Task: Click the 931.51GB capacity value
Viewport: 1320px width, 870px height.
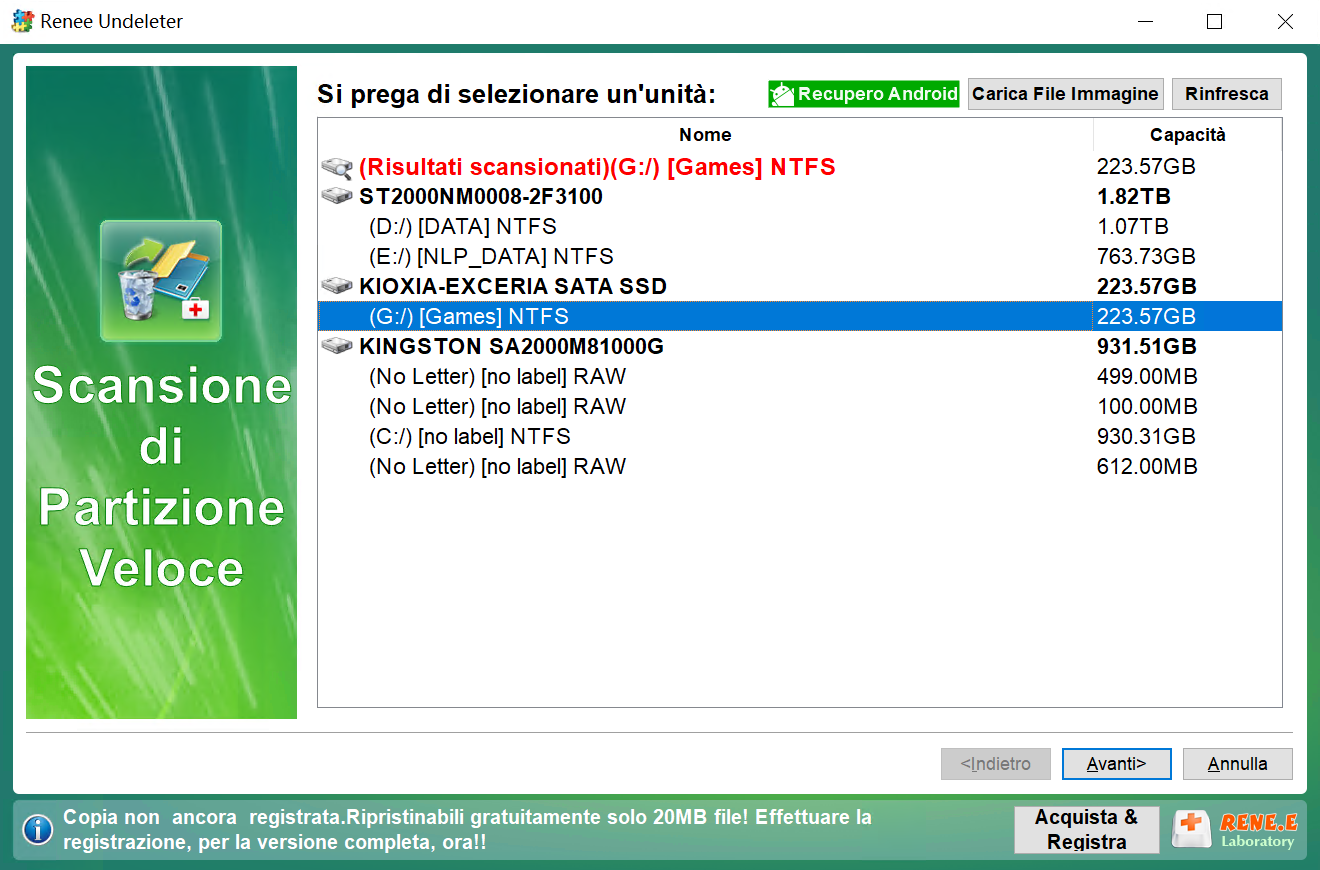Action: click(1147, 347)
